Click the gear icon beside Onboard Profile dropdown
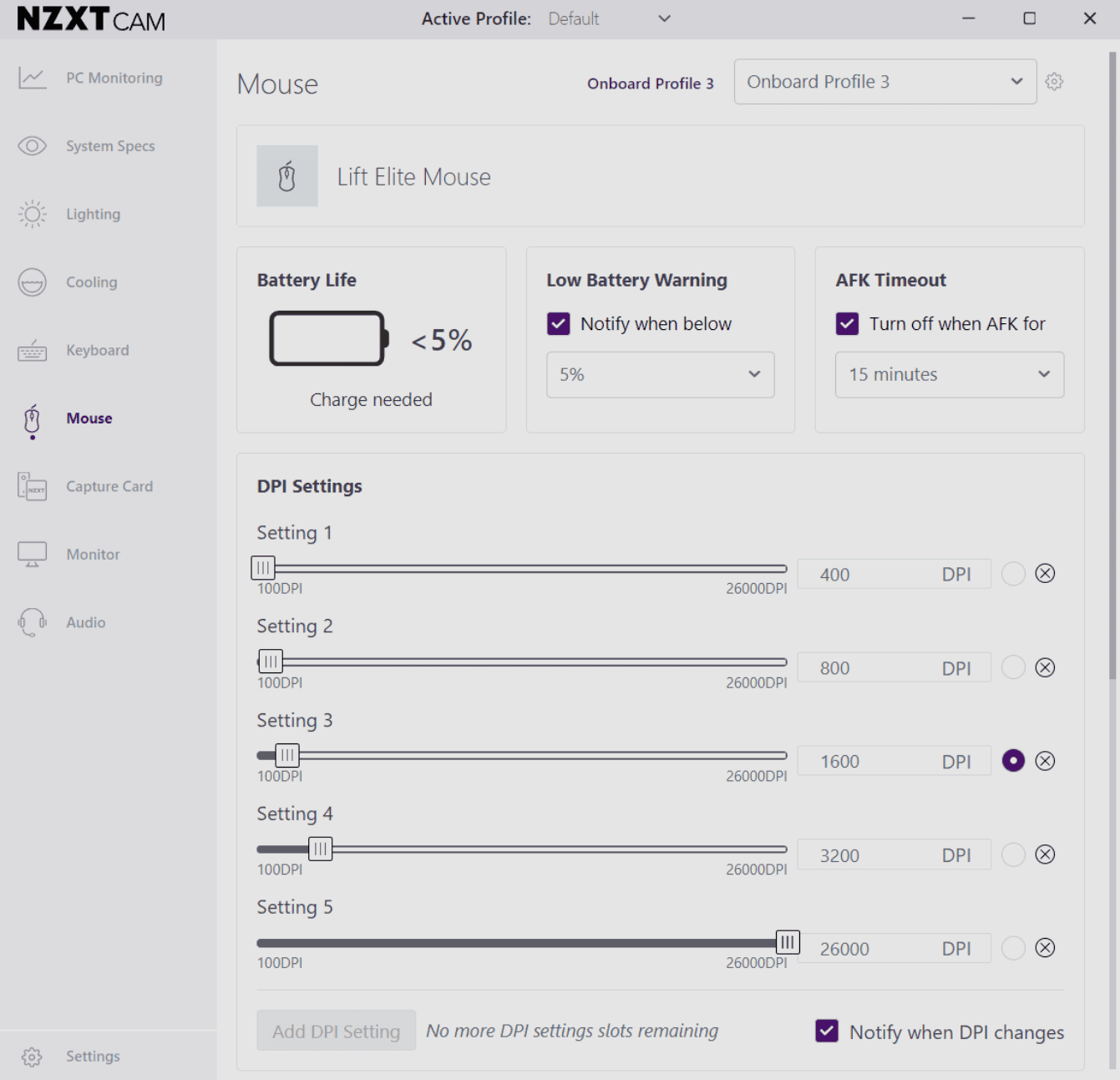 [1054, 82]
